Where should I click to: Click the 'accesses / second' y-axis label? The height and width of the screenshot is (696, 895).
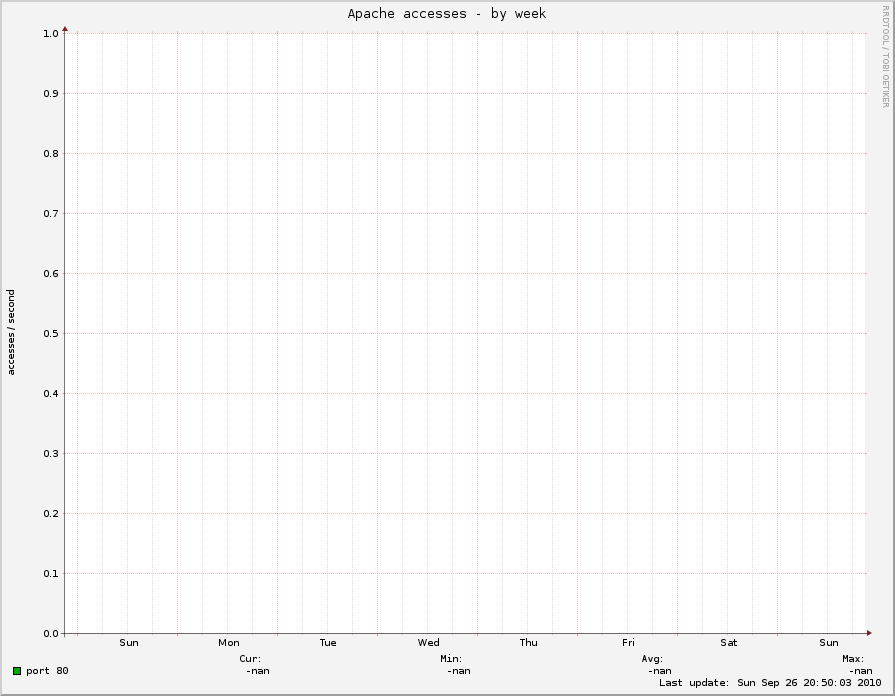(x=11, y=332)
